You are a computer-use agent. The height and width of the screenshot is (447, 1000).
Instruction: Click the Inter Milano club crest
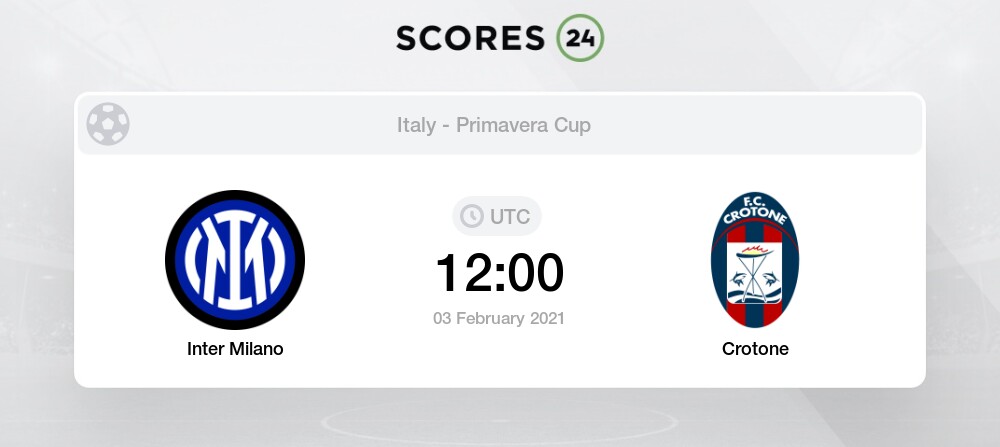[235, 260]
